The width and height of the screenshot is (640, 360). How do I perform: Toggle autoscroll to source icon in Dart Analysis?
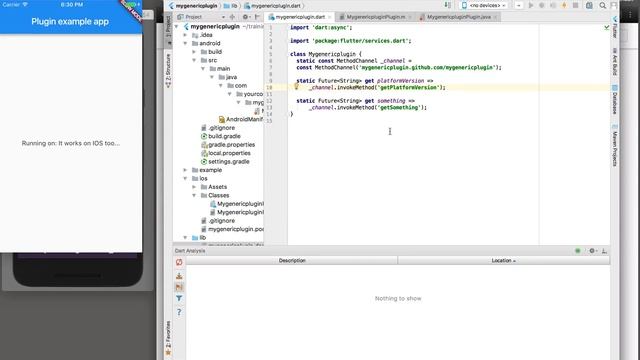coord(179,276)
